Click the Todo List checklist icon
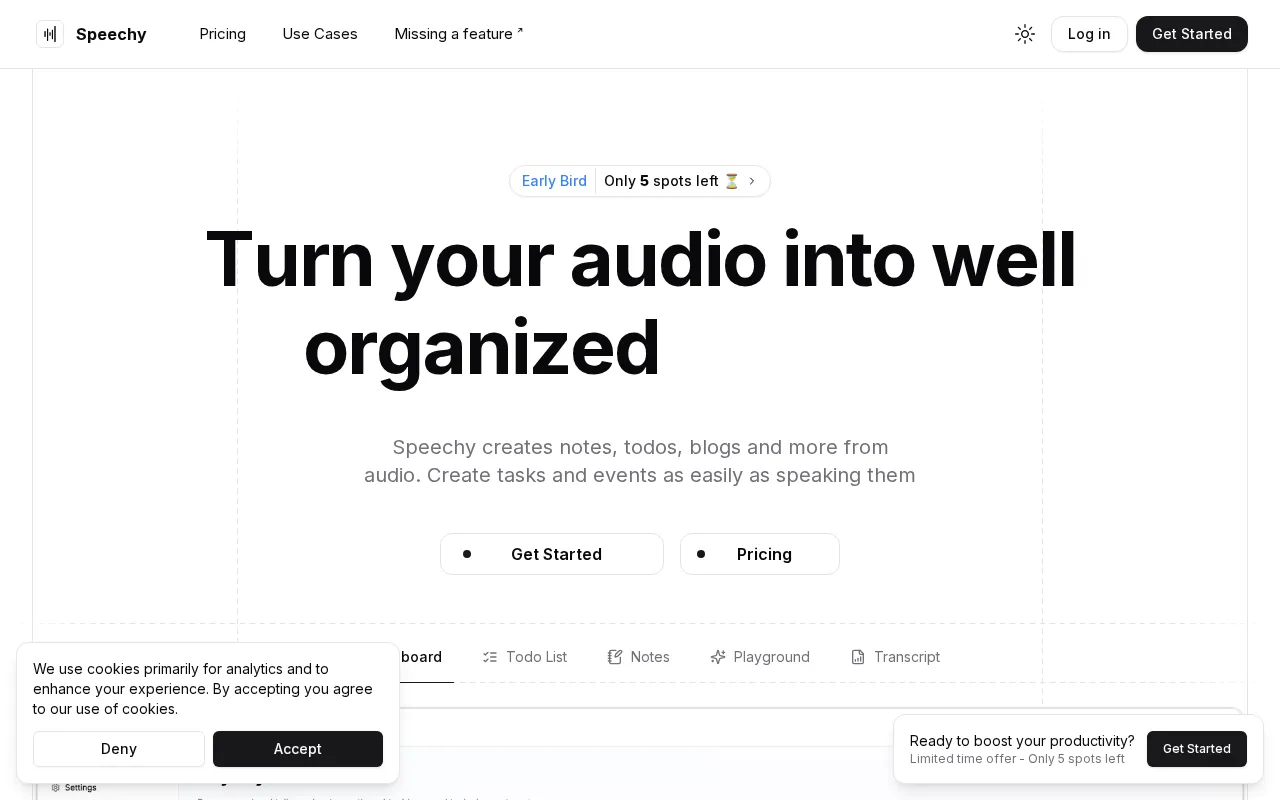This screenshot has height=800, width=1280. pyautogui.click(x=490, y=657)
